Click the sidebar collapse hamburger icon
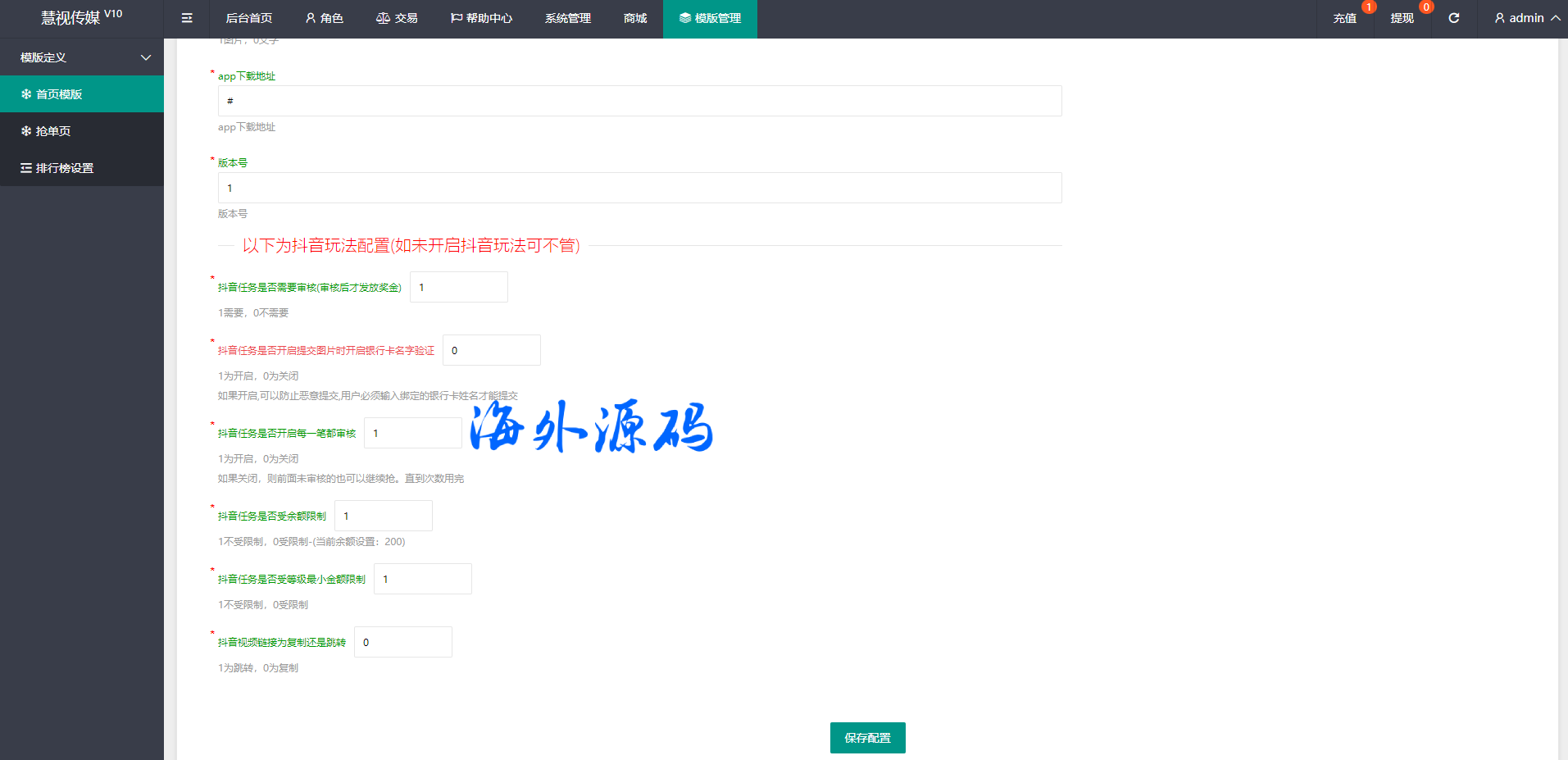This screenshot has width=1568, height=760. 187,18
